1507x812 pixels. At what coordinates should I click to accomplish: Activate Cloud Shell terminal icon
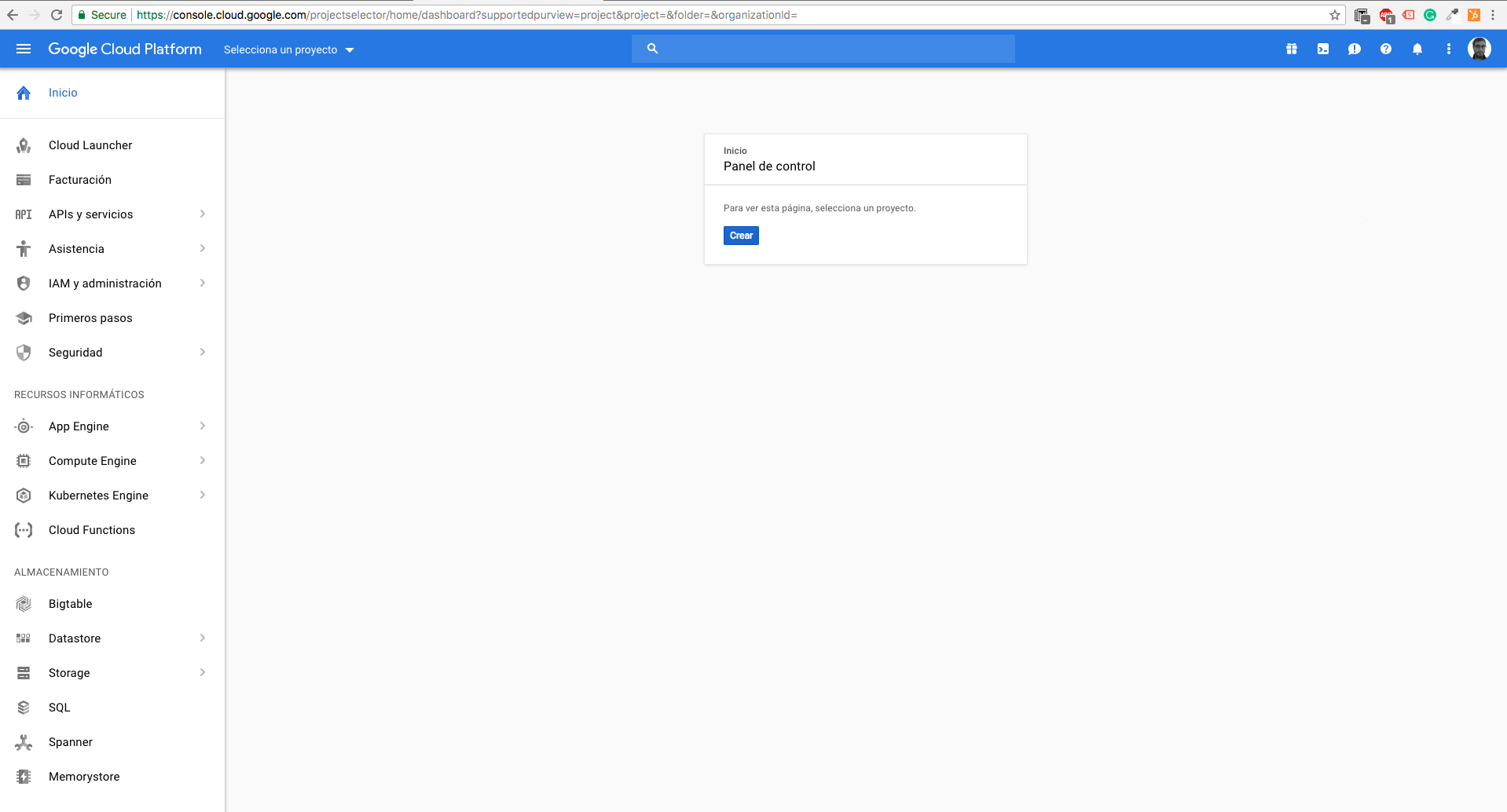(1323, 49)
